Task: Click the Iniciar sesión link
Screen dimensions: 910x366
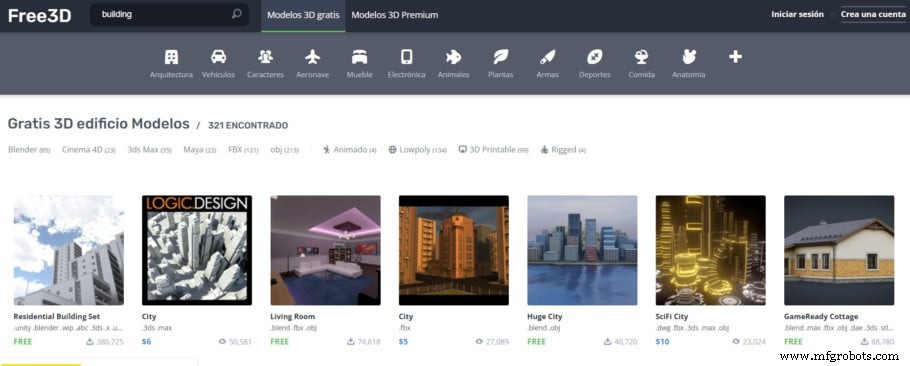Action: pos(797,15)
